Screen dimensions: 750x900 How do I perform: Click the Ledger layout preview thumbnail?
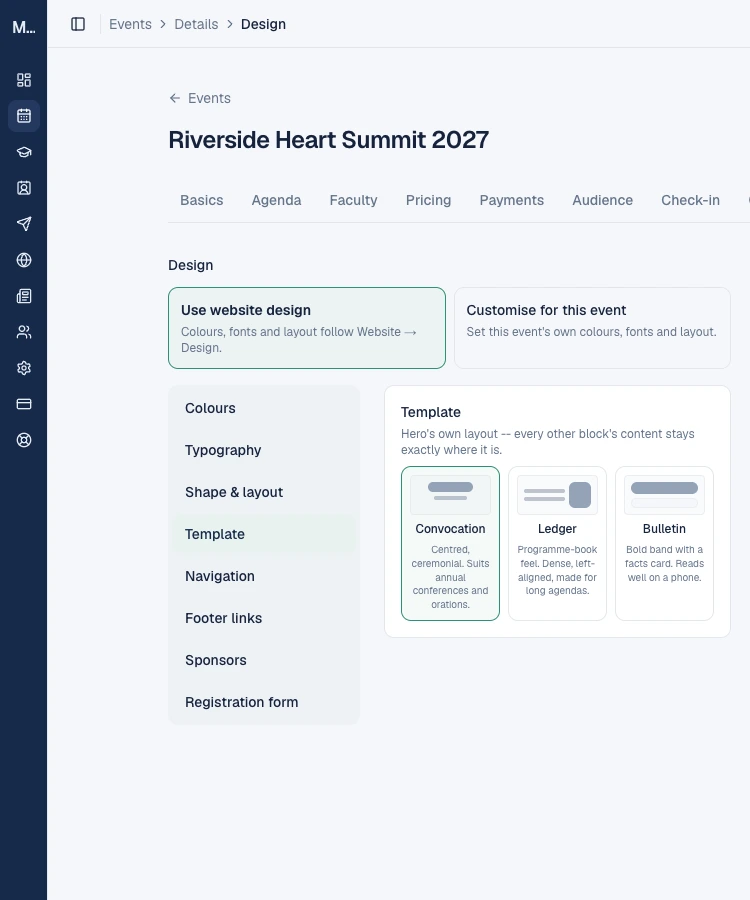point(557,494)
